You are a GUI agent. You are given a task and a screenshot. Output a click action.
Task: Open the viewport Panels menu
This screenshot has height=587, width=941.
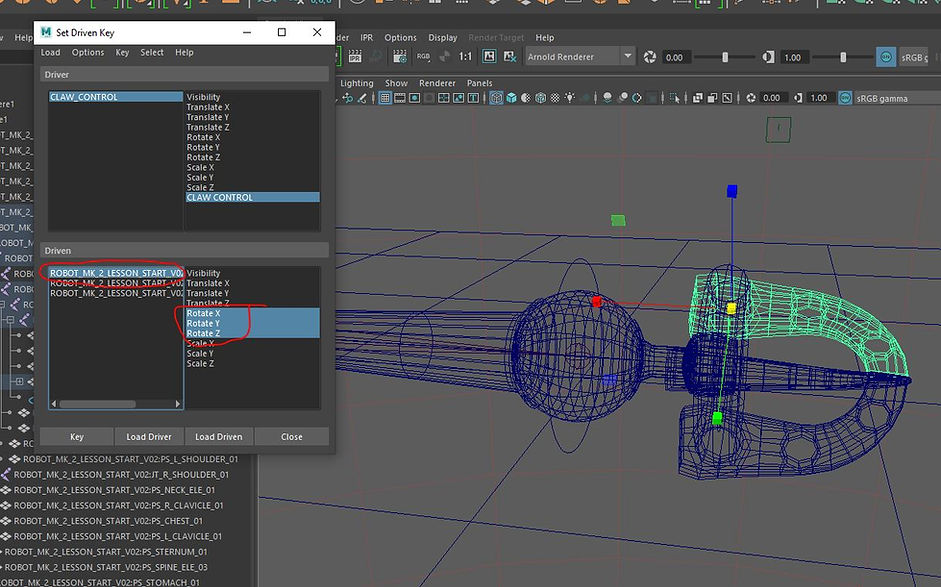480,83
